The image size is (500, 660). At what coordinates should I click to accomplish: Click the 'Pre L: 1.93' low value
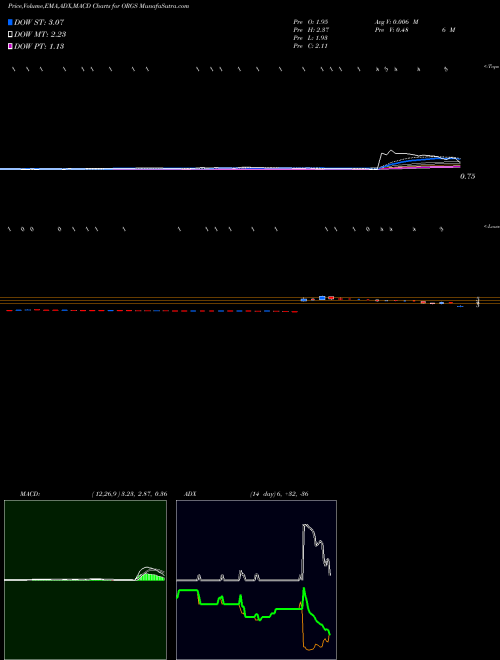[311, 38]
